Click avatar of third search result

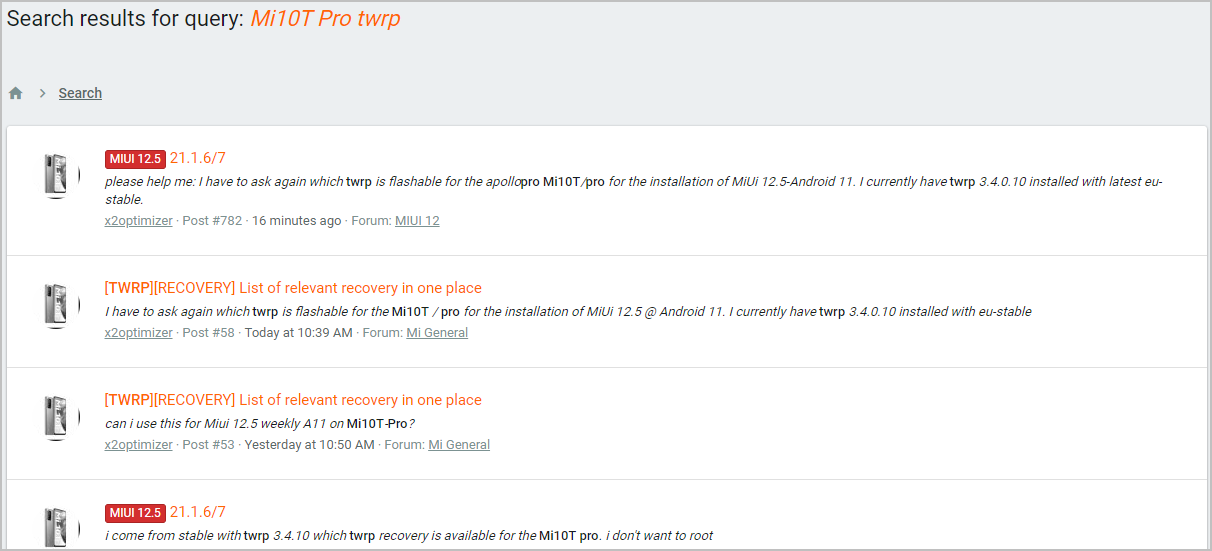(62, 416)
